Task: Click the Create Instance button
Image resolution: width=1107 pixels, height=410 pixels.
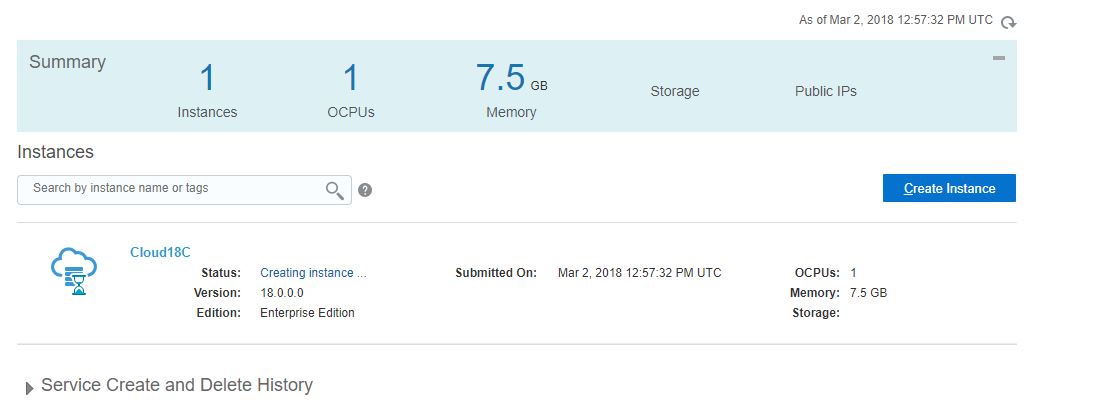Action: coord(949,188)
